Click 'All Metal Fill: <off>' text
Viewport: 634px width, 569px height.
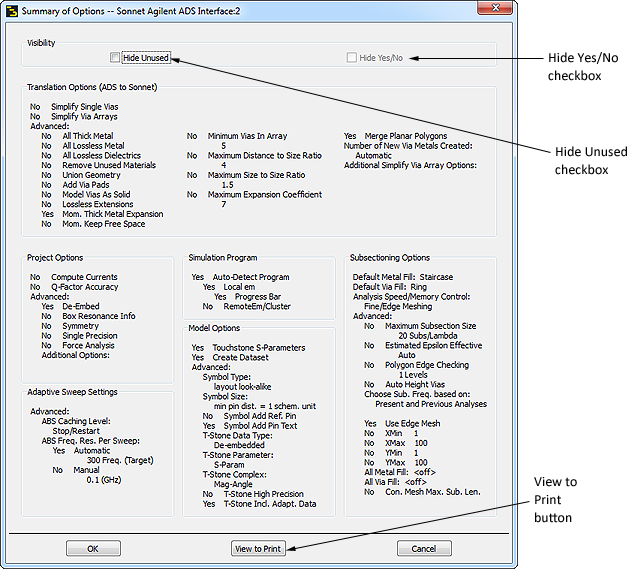[400, 472]
